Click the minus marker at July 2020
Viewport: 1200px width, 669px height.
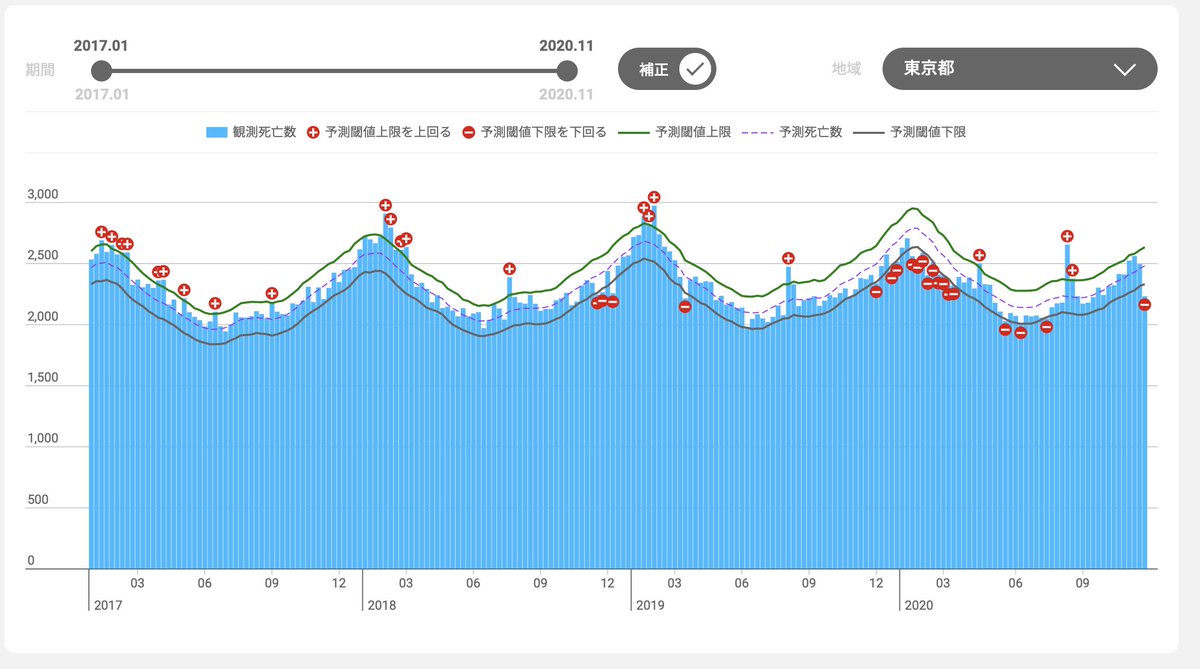[x=1046, y=326]
